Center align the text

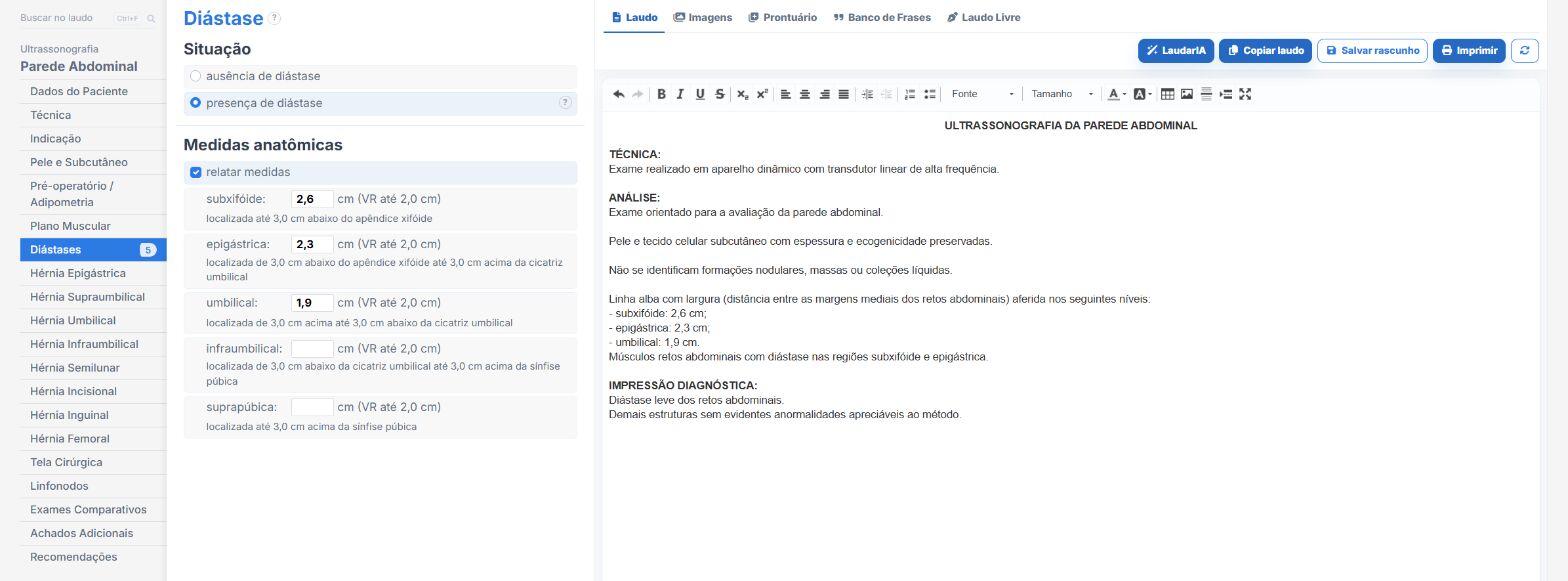pyautogui.click(x=805, y=94)
